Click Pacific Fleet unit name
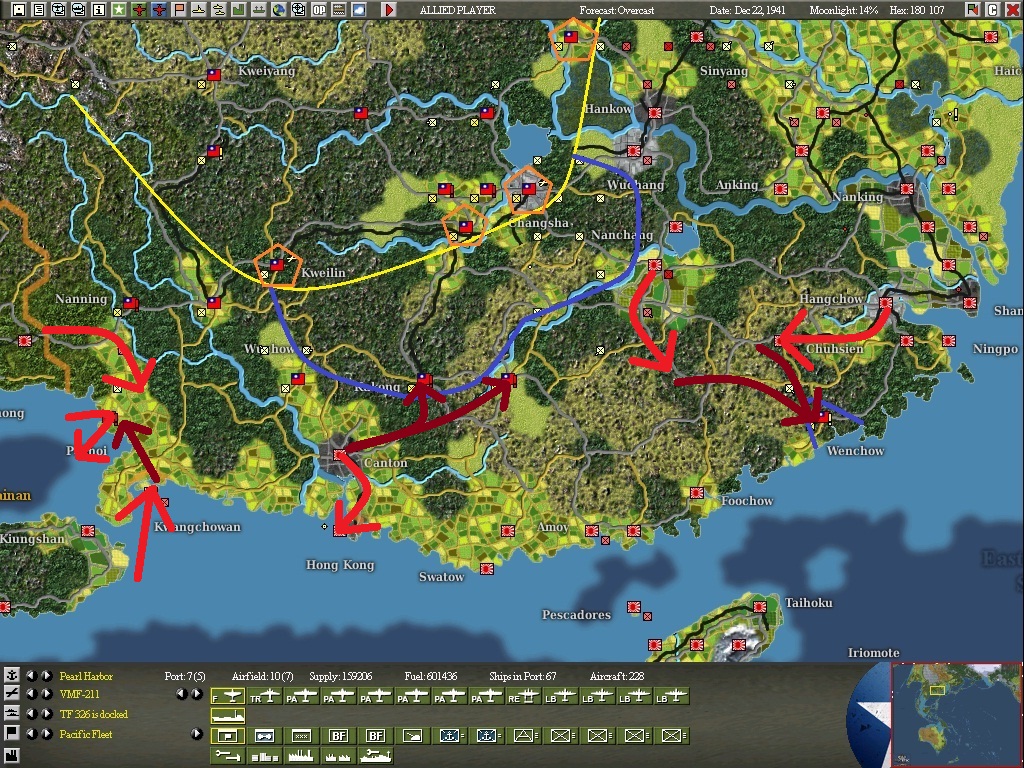1024x768 pixels. pyautogui.click(x=86, y=734)
